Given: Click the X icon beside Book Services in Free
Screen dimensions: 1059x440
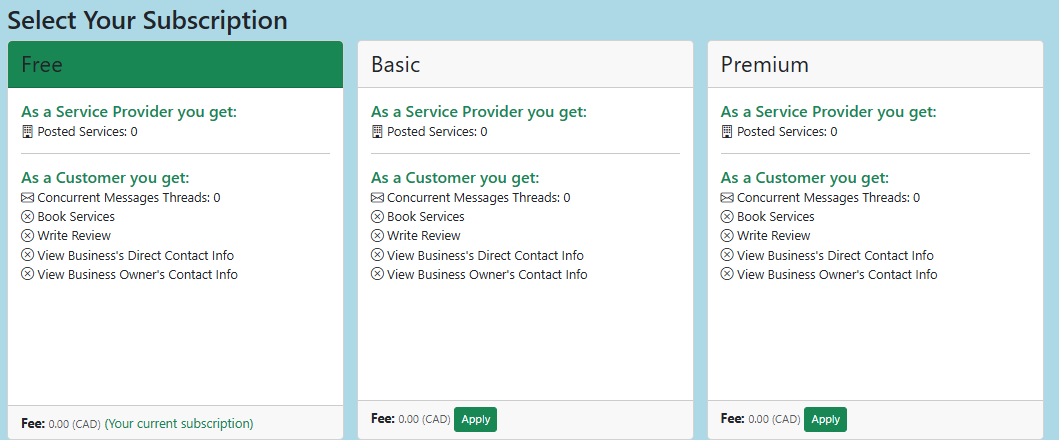Looking at the screenshot, I should tap(27, 217).
